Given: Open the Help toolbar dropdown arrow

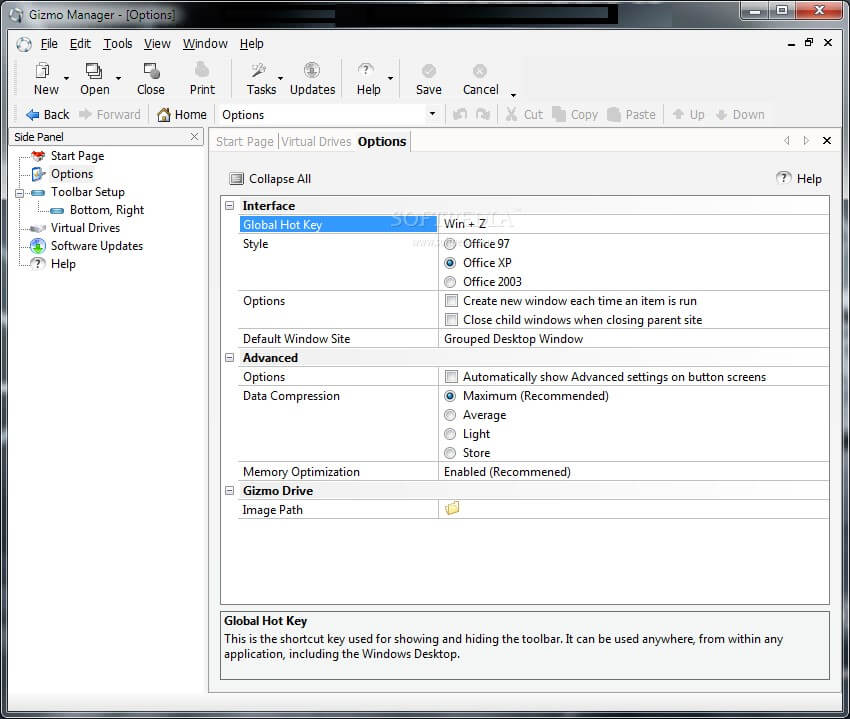Looking at the screenshot, I should tap(390, 78).
